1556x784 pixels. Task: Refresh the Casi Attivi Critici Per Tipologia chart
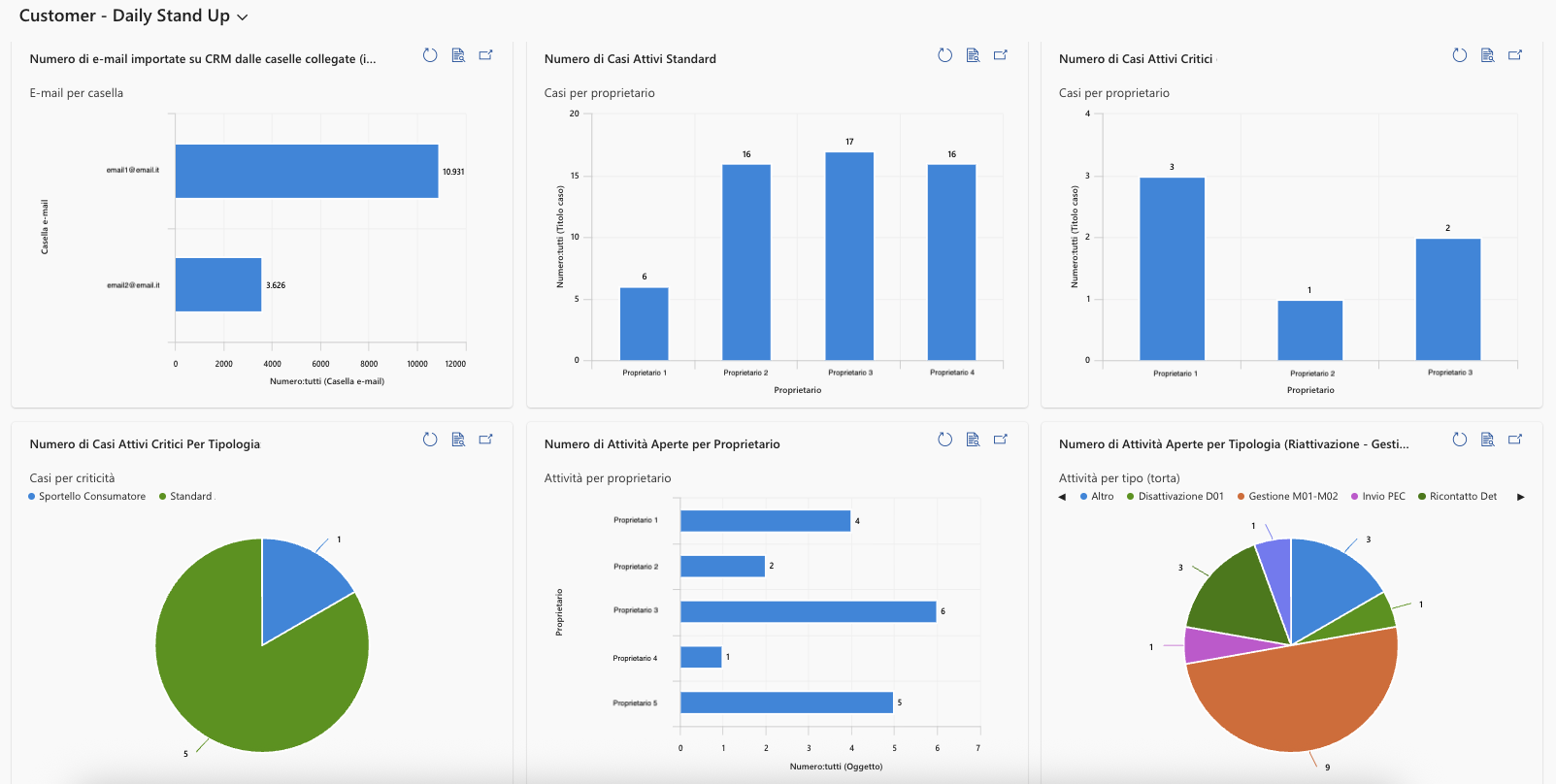(x=430, y=440)
